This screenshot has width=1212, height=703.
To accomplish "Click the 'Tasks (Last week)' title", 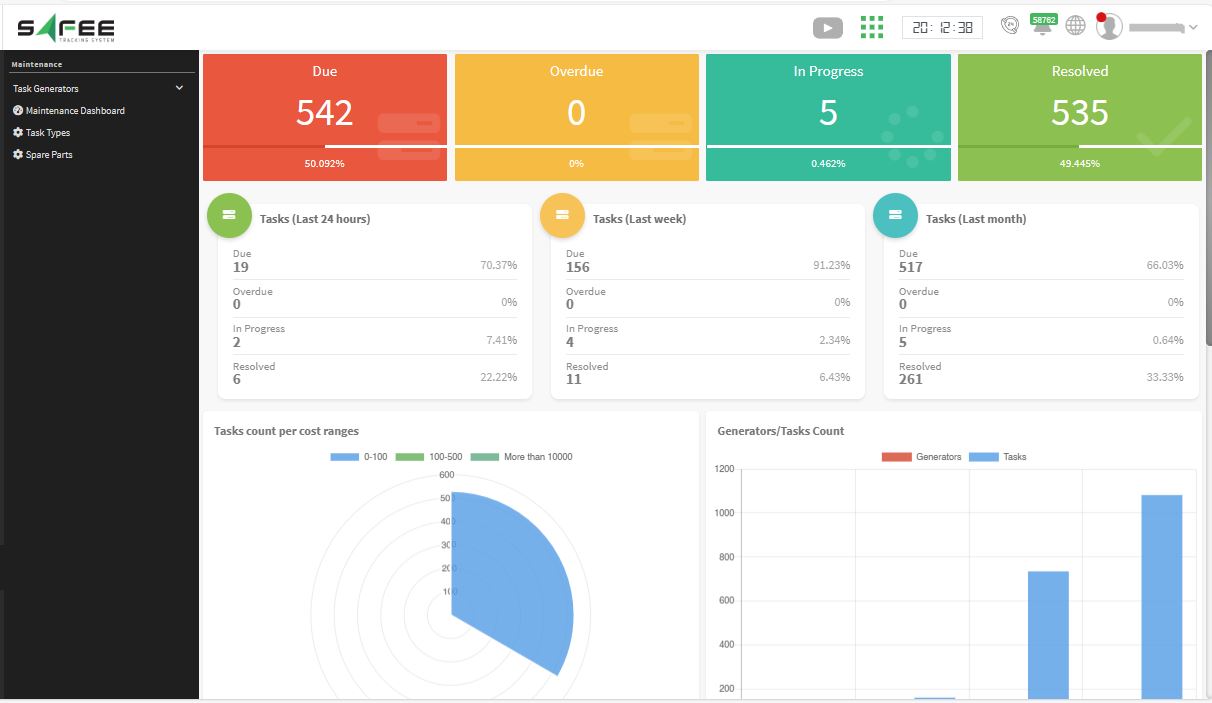I will coord(640,219).
